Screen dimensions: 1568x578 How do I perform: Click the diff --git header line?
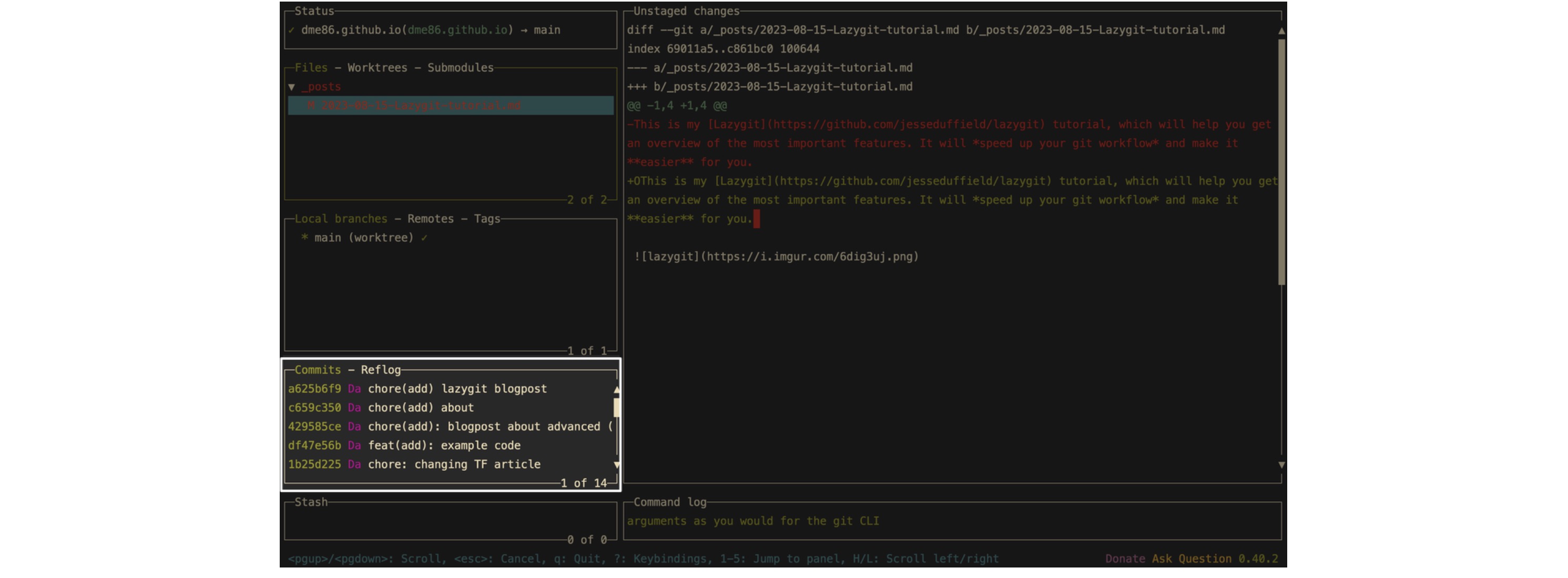point(926,30)
